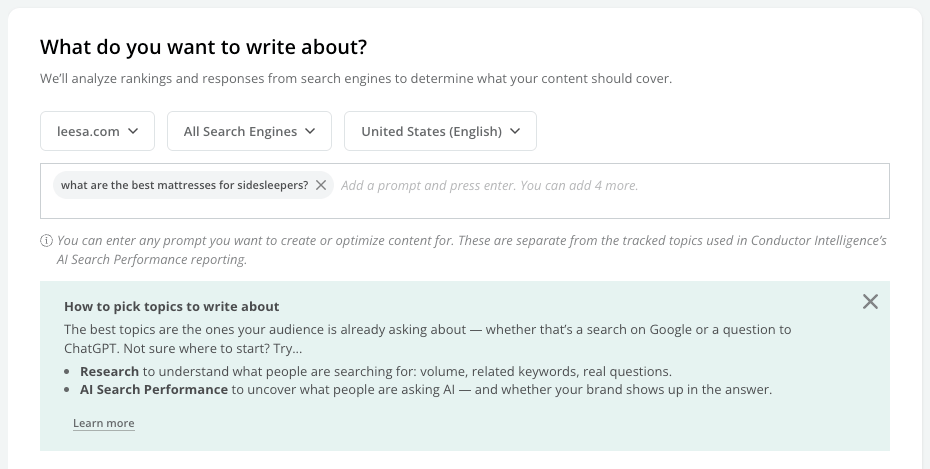This screenshot has height=469, width=930.
Task: Open the United States (English) dropdown
Action: tap(440, 131)
